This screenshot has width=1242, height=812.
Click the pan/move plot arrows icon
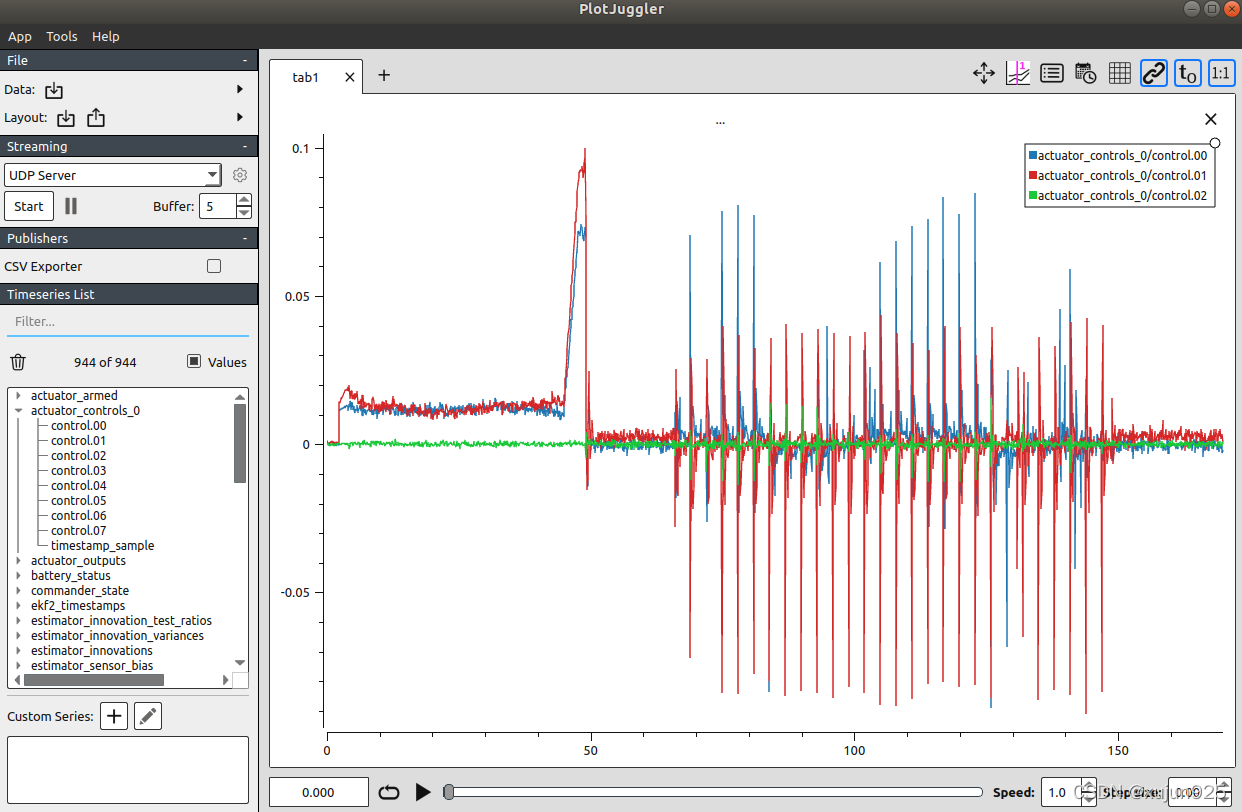984,73
